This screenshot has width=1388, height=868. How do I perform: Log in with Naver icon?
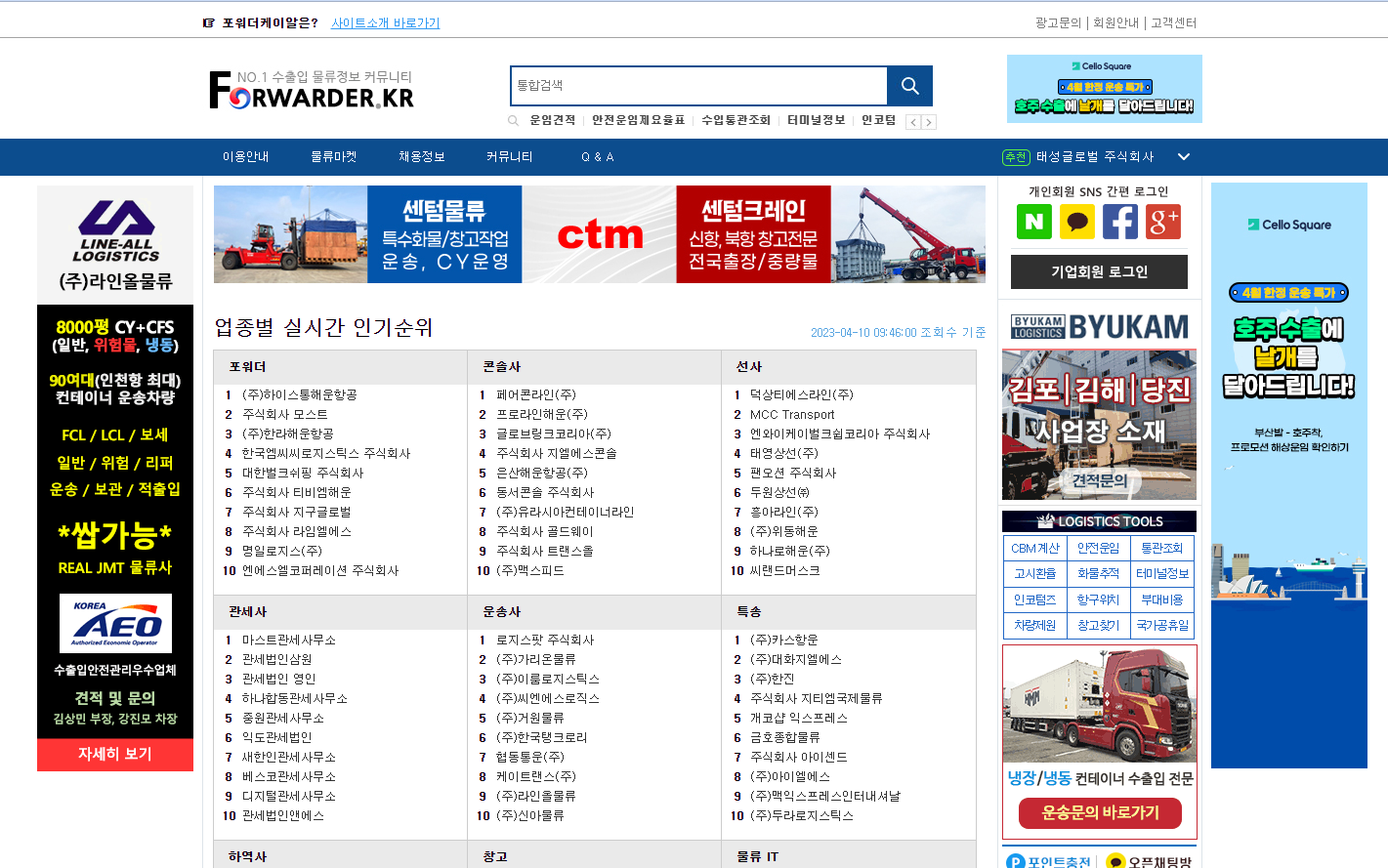tap(1034, 222)
